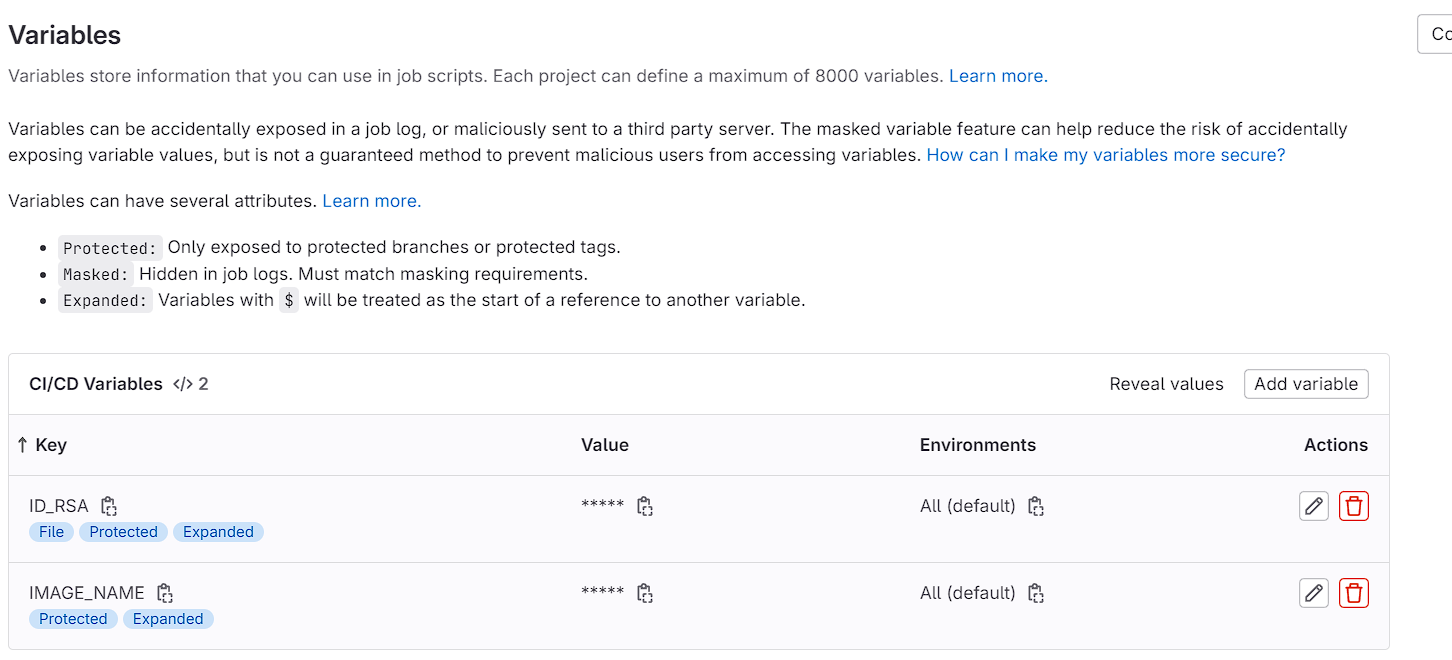This screenshot has height=660, width=1452.
Task: Edit the IMAGE_NAME variable
Action: coord(1313,593)
